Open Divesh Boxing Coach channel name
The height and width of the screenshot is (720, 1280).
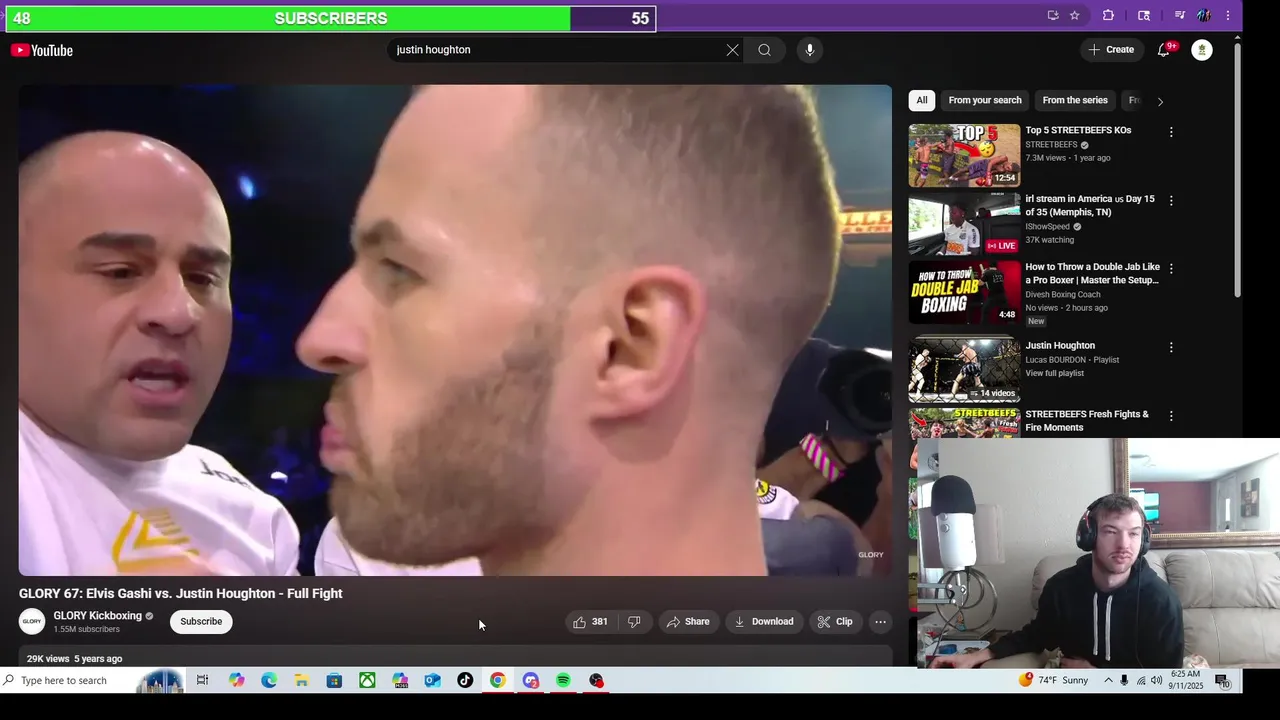tap(1063, 295)
